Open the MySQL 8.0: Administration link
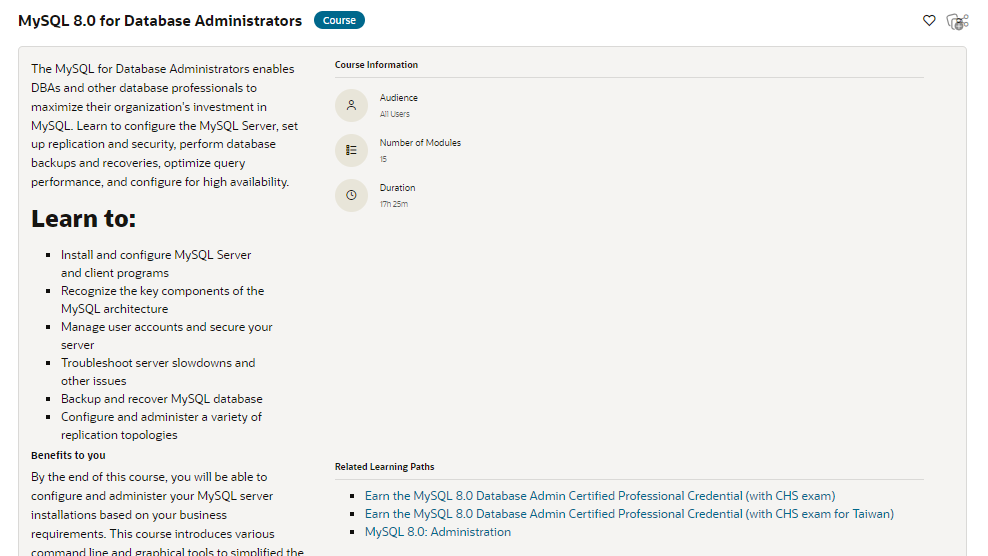 click(438, 532)
